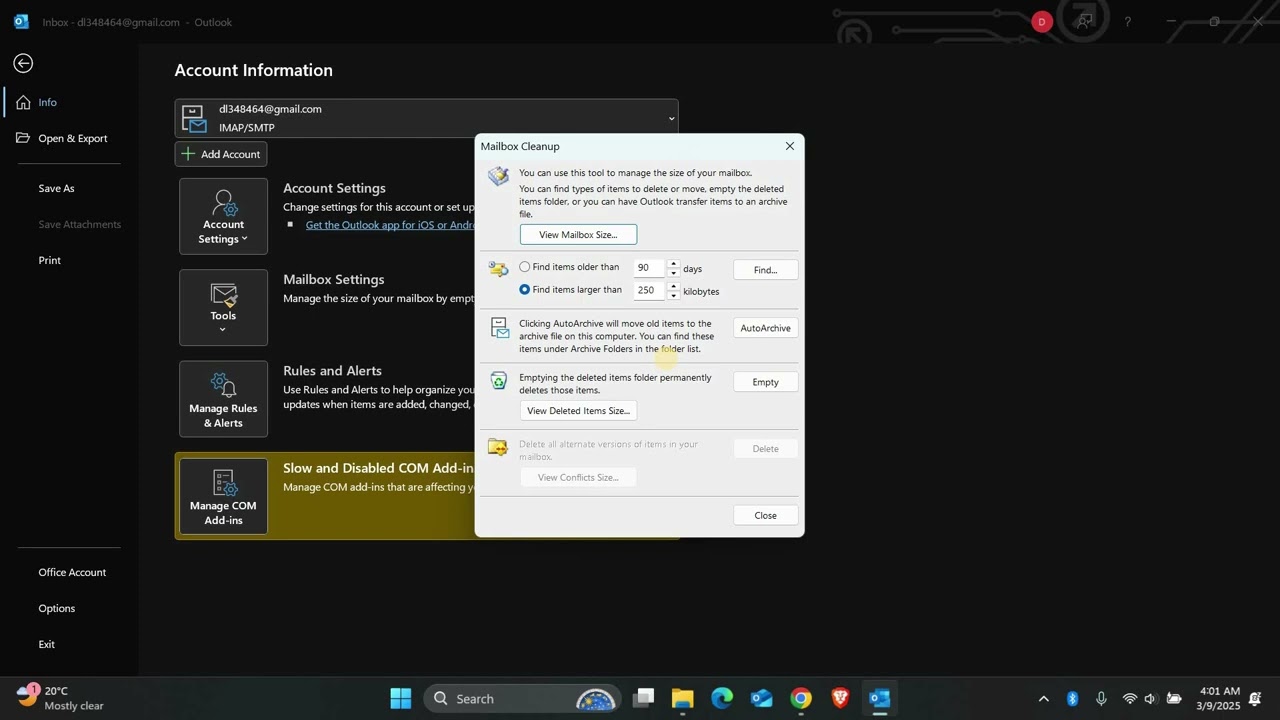
Task: Click the days value field showing 90
Action: click(649, 268)
